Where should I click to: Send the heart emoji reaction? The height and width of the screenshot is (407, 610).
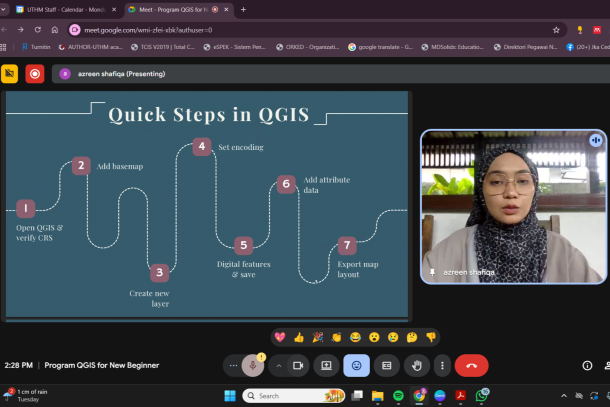280,337
